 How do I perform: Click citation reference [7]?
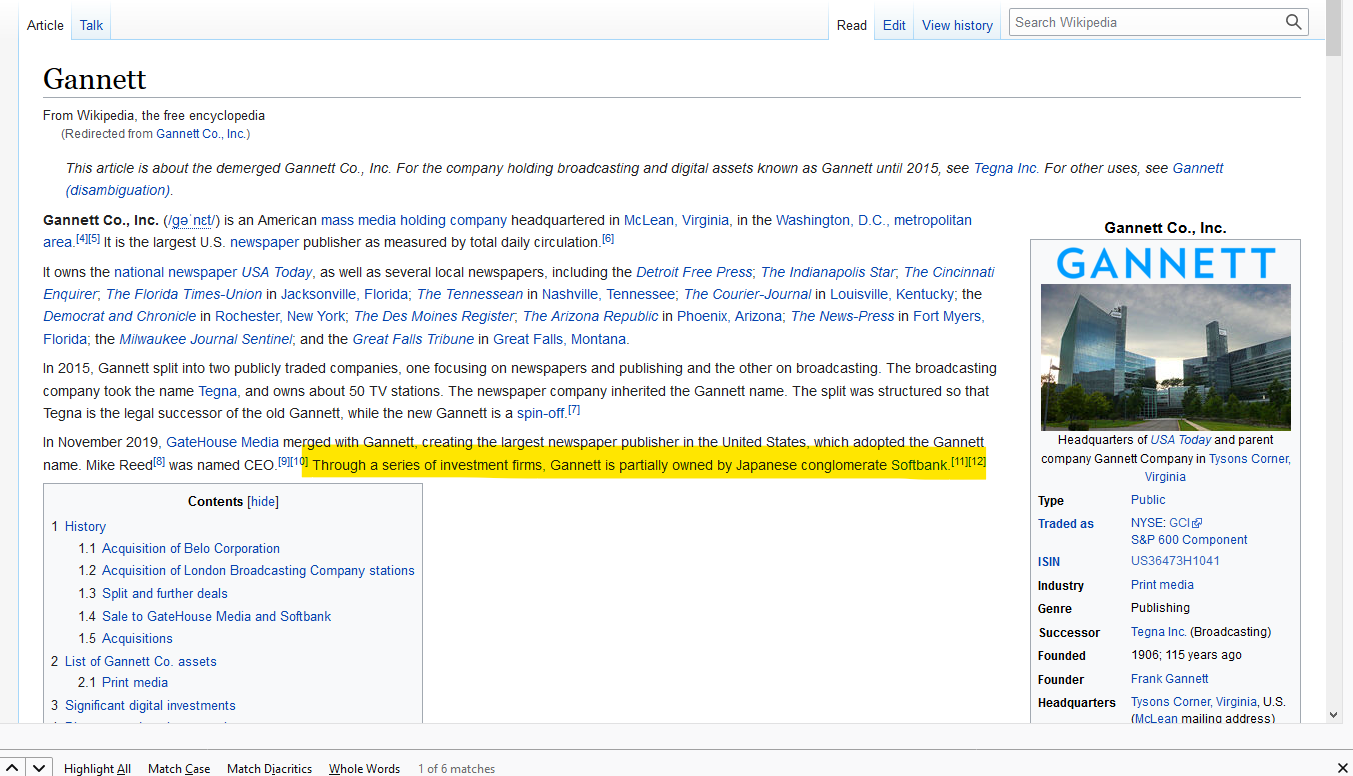574,410
